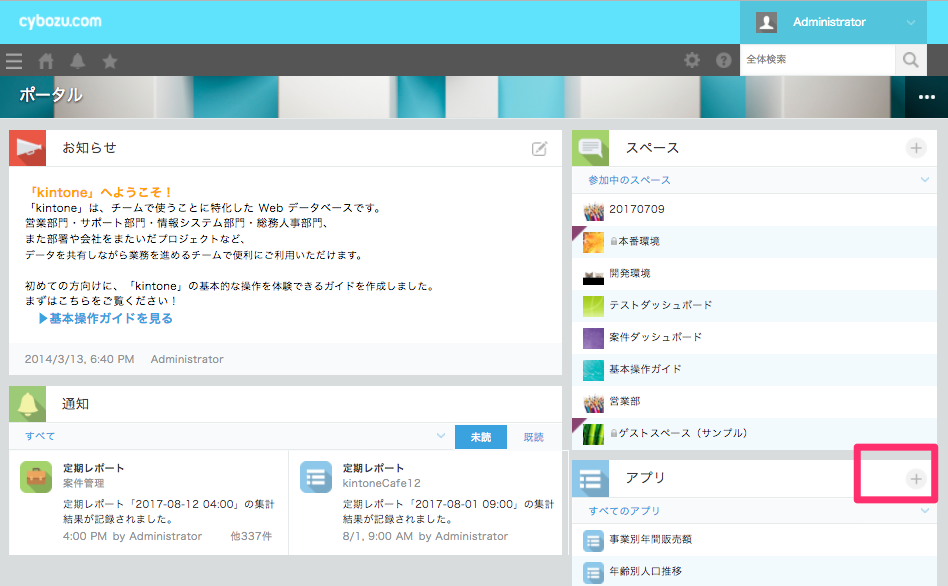Open settings gear icon
Image resolution: width=948 pixels, height=586 pixels.
point(692,60)
